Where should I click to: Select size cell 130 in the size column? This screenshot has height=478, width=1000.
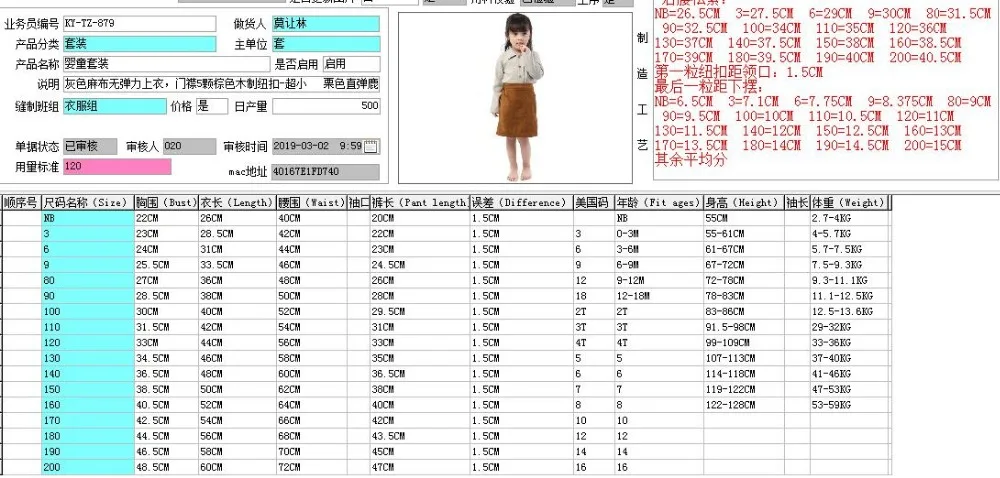(x=88, y=358)
